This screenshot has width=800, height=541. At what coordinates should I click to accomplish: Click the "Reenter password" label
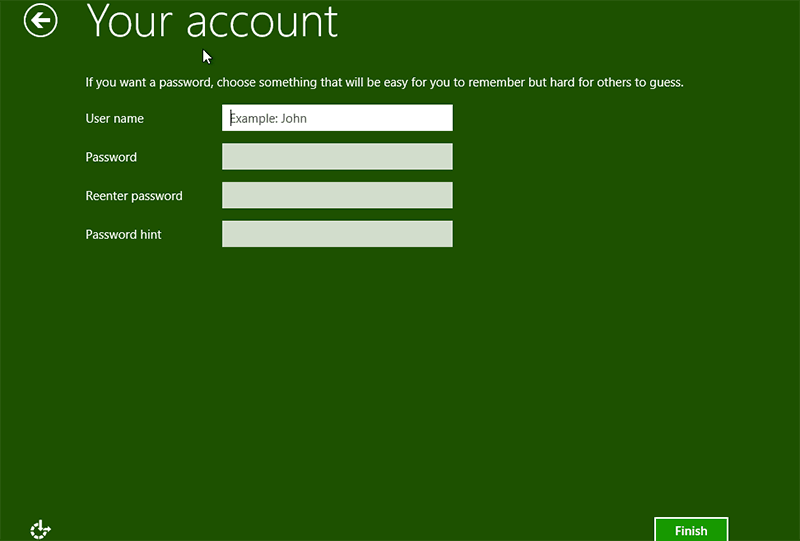(134, 196)
